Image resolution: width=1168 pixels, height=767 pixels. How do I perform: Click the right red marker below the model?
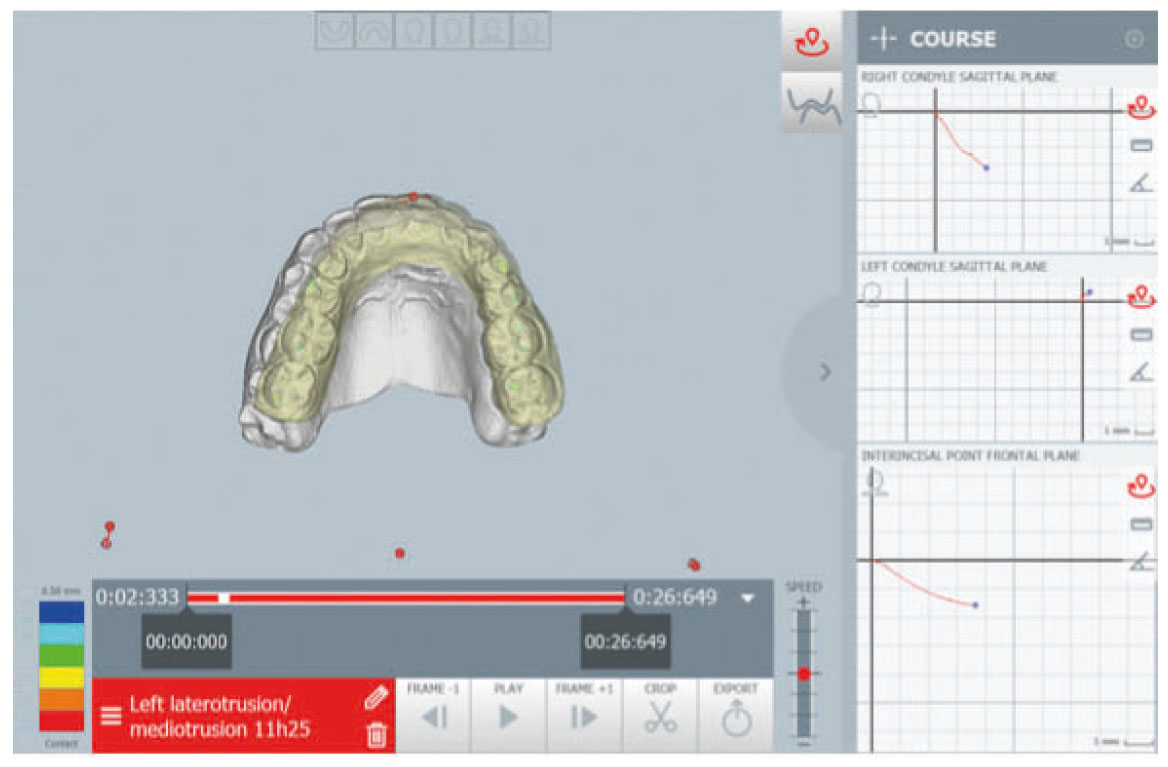click(694, 564)
